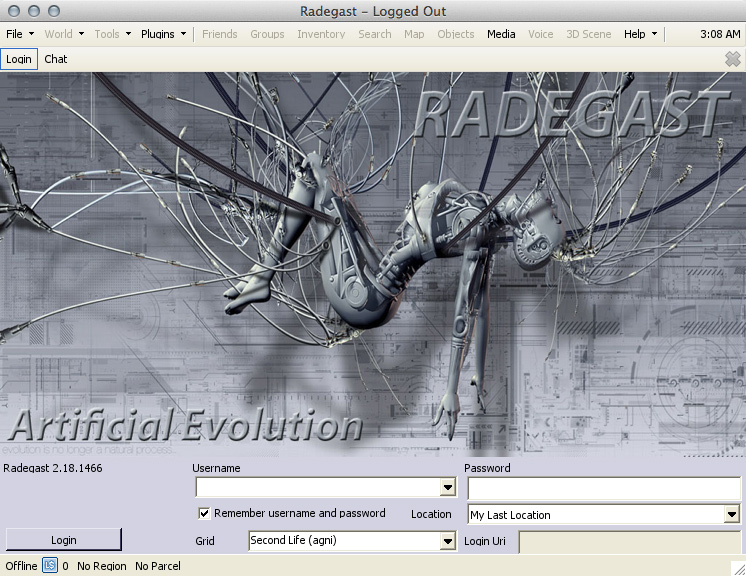Screen dimensions: 746x576
Task: Close the current tab with the X icon
Action: 733,59
